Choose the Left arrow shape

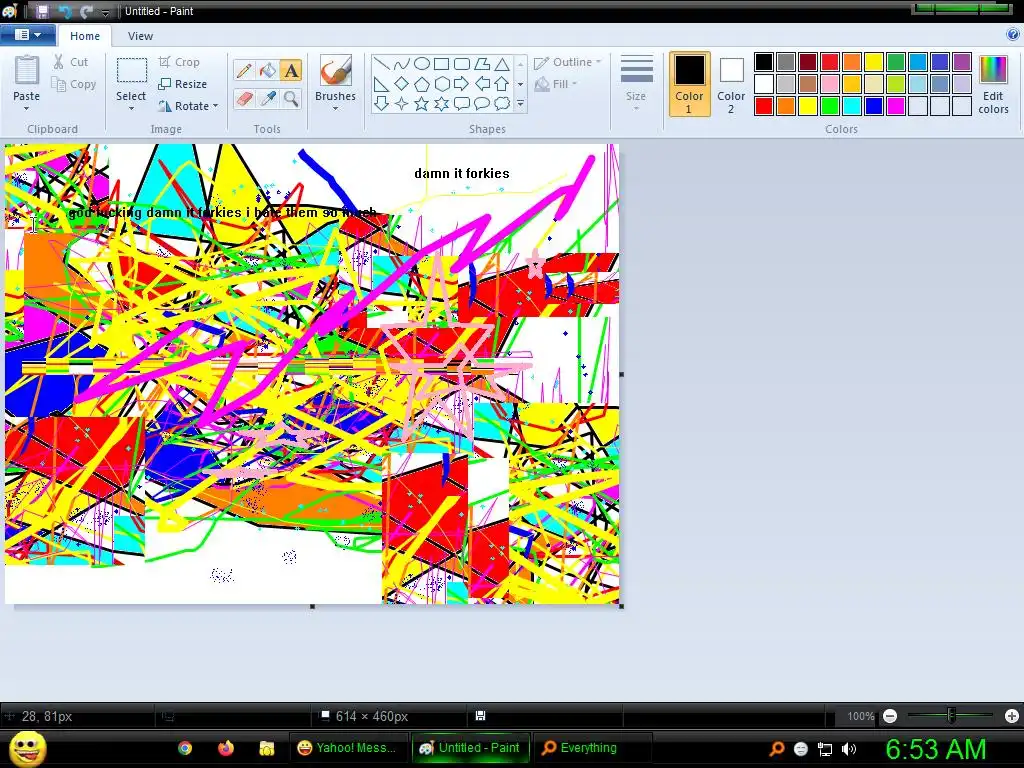pyautogui.click(x=482, y=84)
